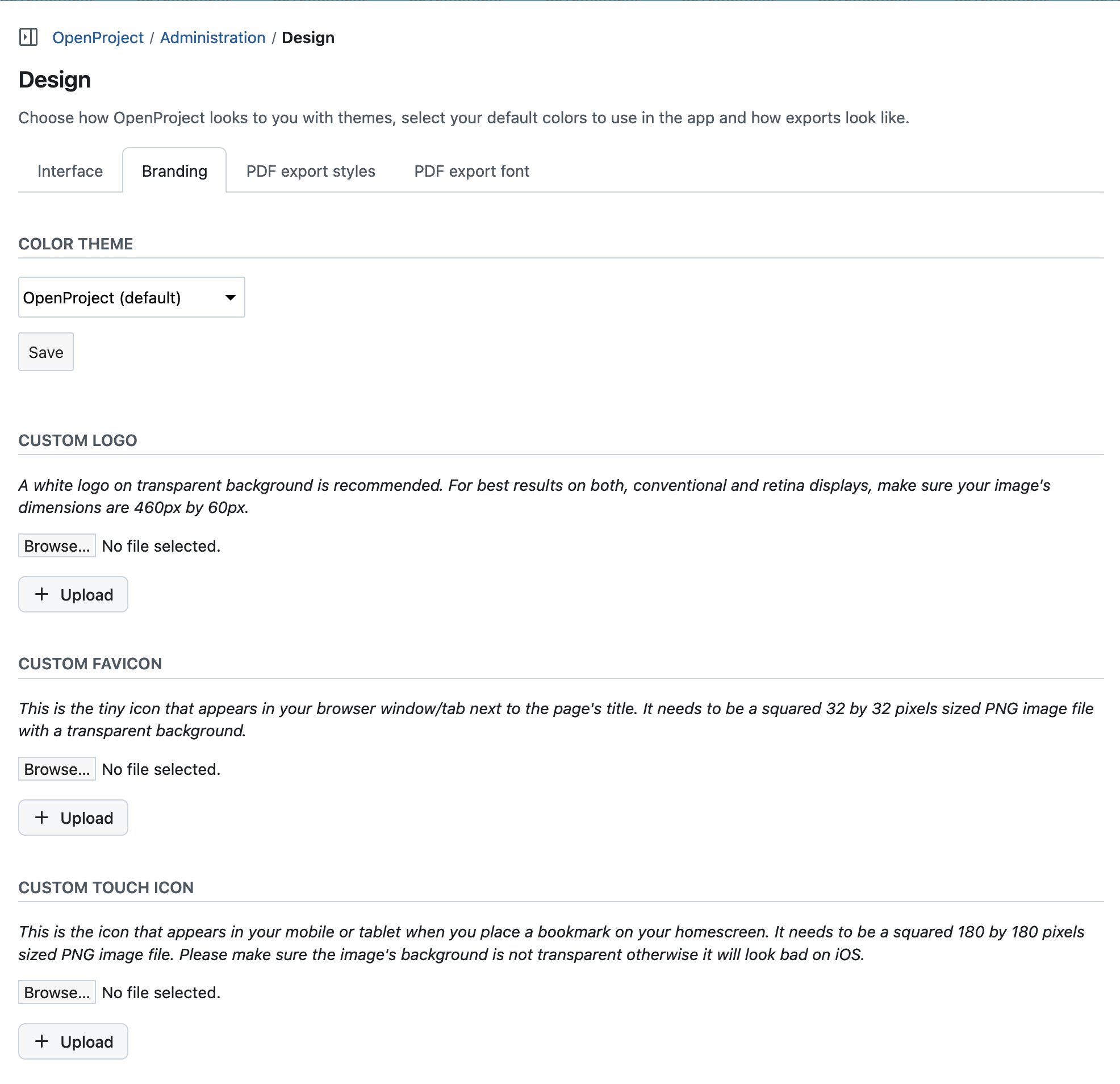Browse for a custom favicon file
Image resolution: width=1120 pixels, height=1084 pixels.
point(57,769)
